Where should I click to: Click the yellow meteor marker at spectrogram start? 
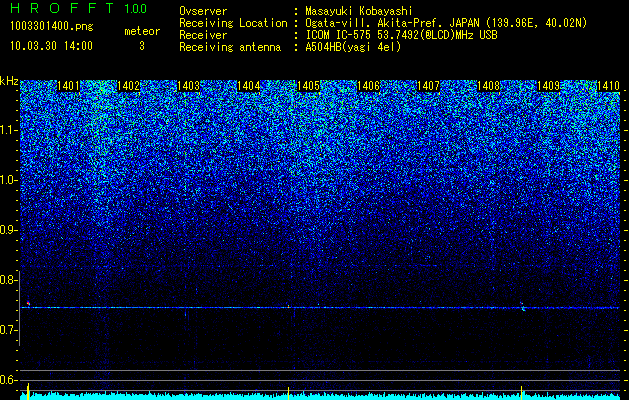coord(28,392)
